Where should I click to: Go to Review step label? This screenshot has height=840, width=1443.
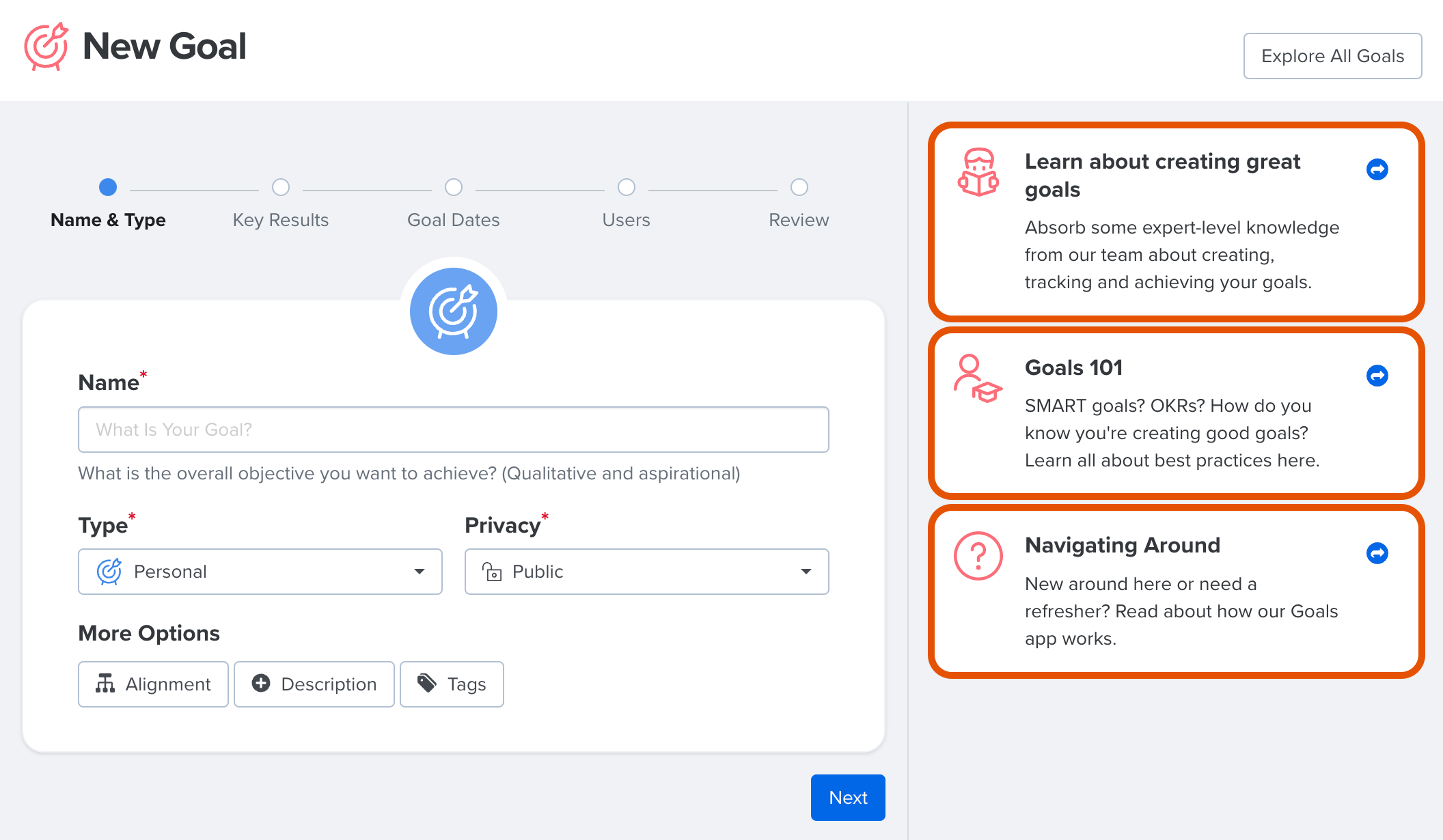[799, 220]
